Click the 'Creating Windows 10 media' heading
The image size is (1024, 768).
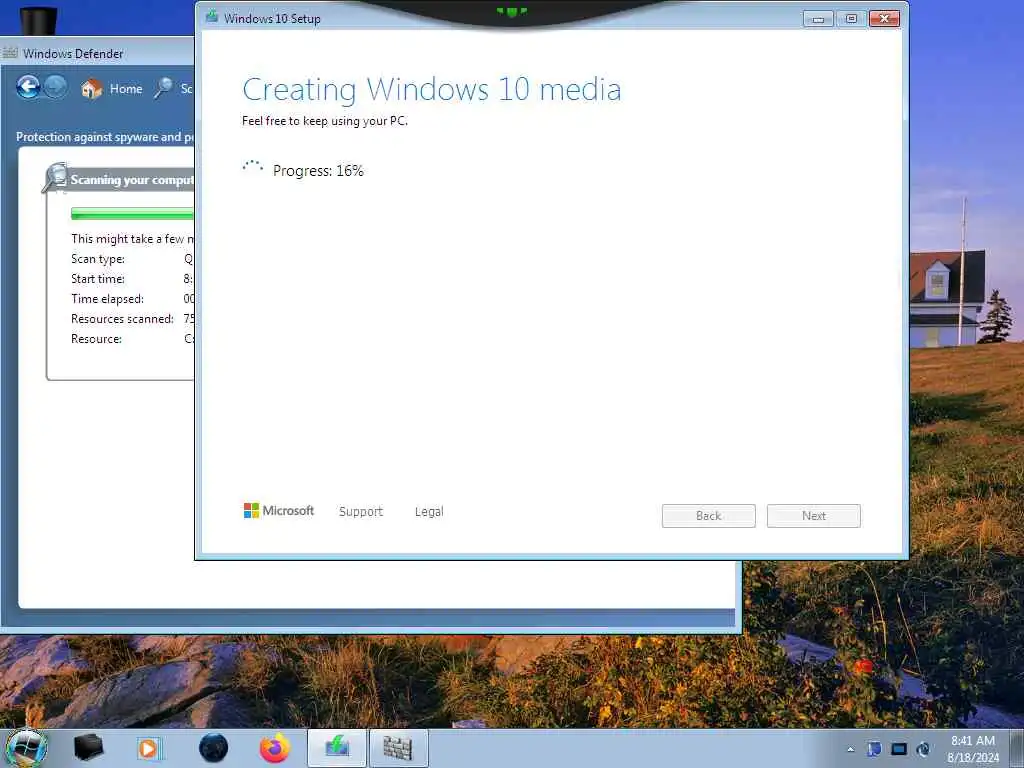click(x=432, y=89)
